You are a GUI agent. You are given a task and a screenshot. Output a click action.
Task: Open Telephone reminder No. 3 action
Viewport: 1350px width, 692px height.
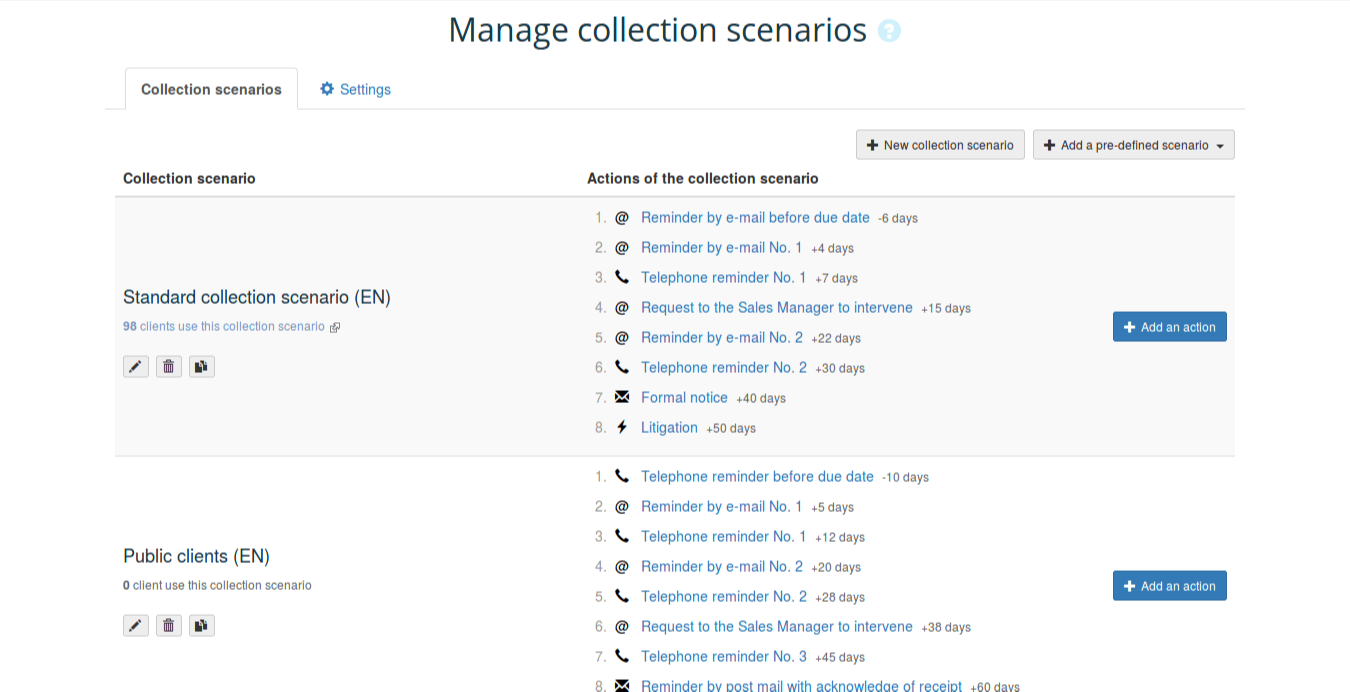(724, 656)
